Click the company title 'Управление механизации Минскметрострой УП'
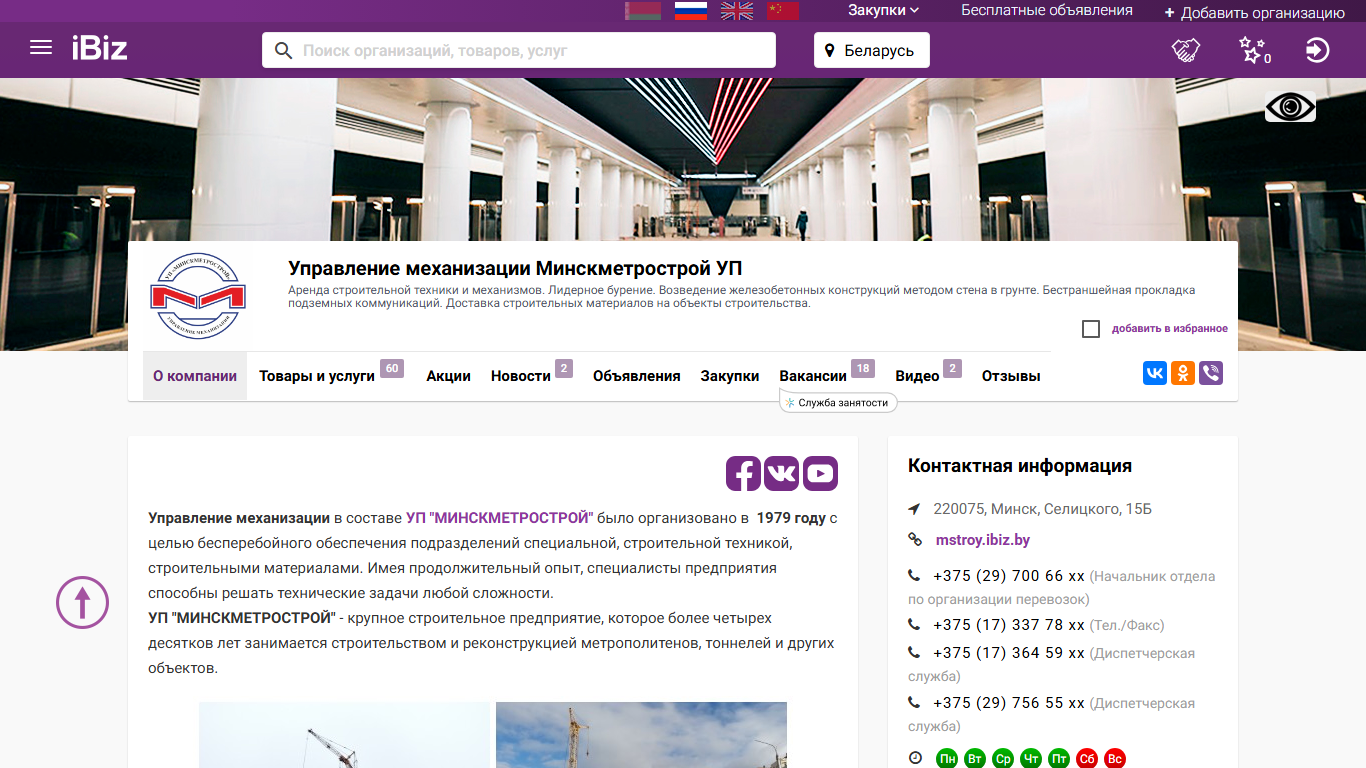The height and width of the screenshot is (768, 1366). (515, 268)
